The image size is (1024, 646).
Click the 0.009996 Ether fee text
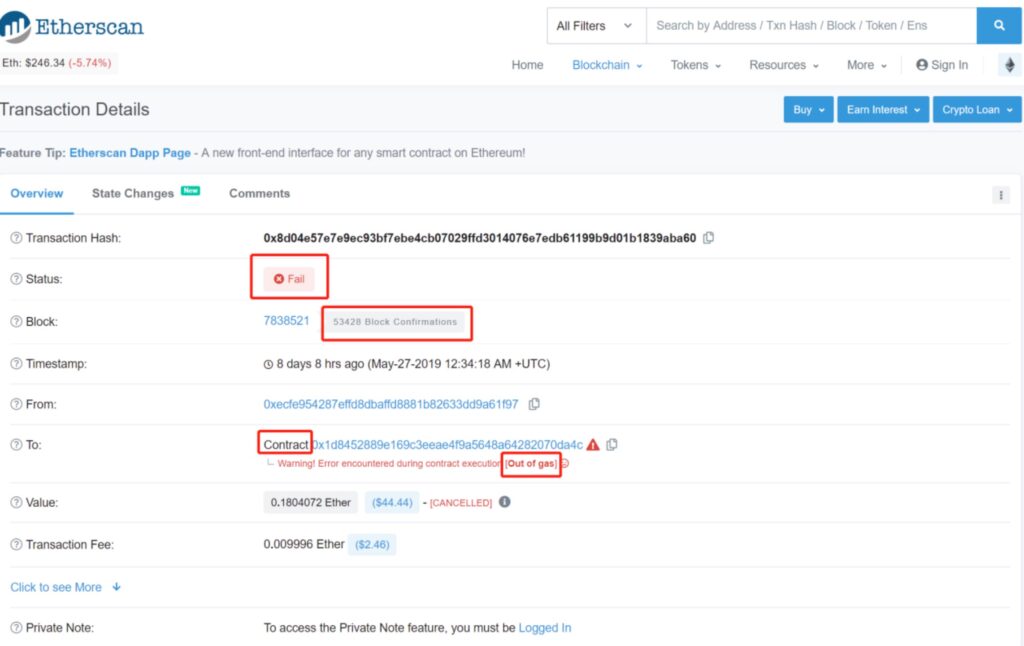304,544
